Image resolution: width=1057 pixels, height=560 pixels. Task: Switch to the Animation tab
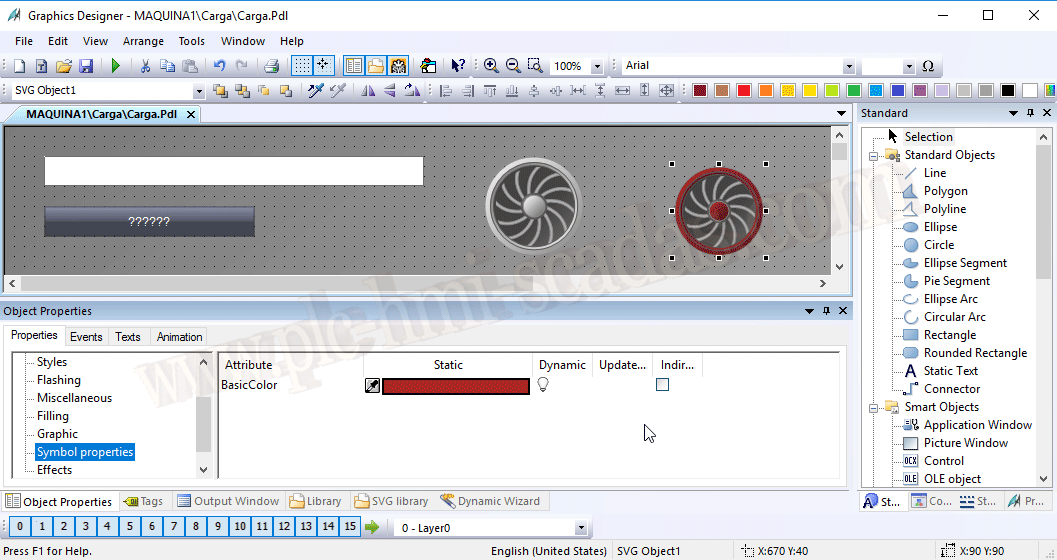(x=179, y=337)
